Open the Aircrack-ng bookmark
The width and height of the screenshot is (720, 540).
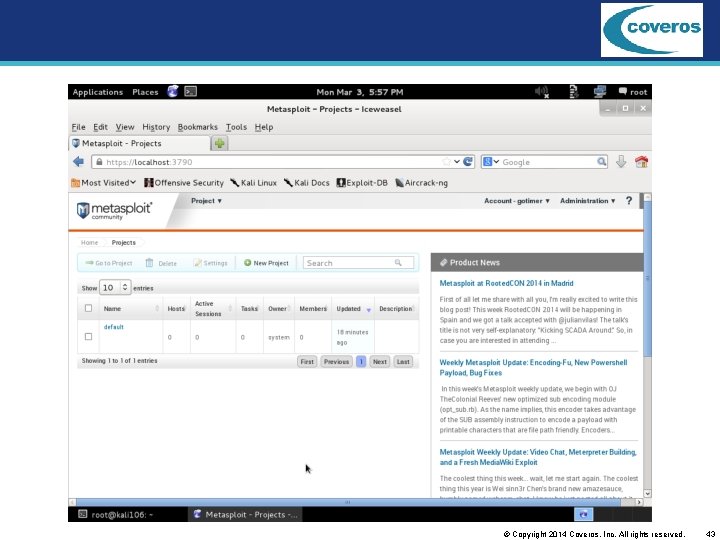[422, 183]
